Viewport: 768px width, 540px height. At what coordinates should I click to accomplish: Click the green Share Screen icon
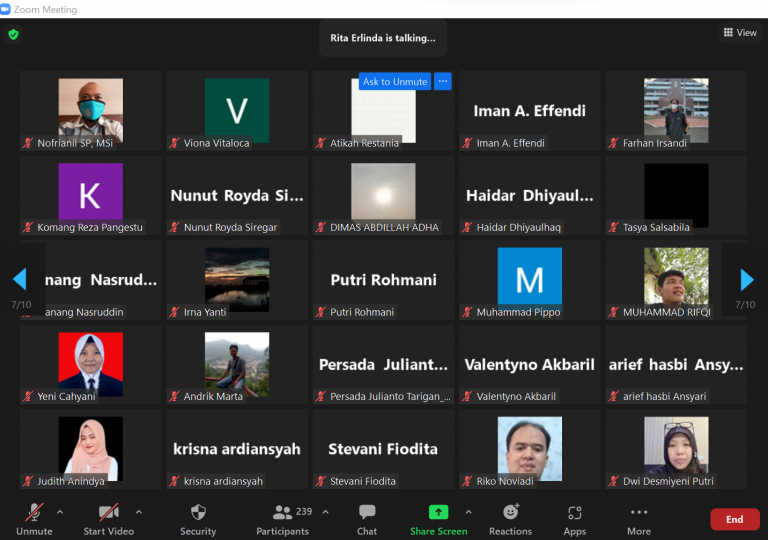438,512
